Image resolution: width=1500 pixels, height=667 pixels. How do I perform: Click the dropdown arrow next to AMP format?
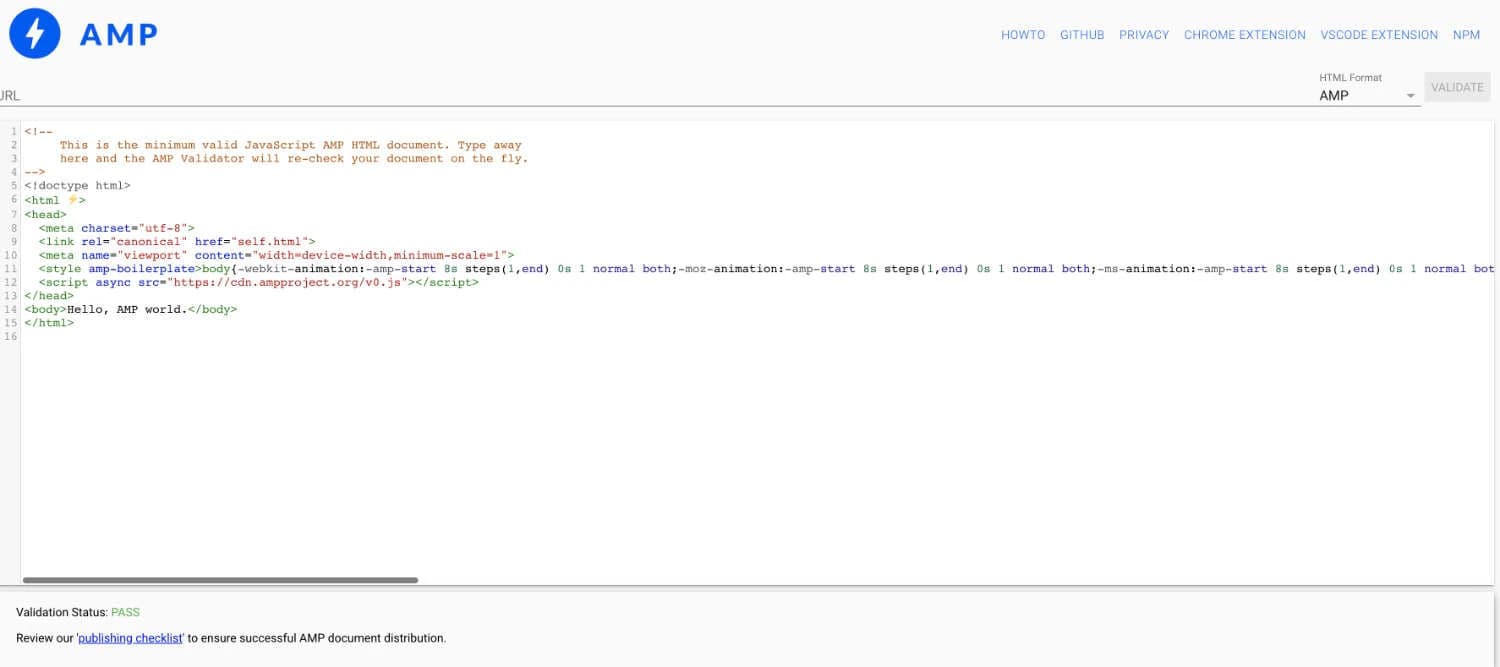click(x=1411, y=95)
